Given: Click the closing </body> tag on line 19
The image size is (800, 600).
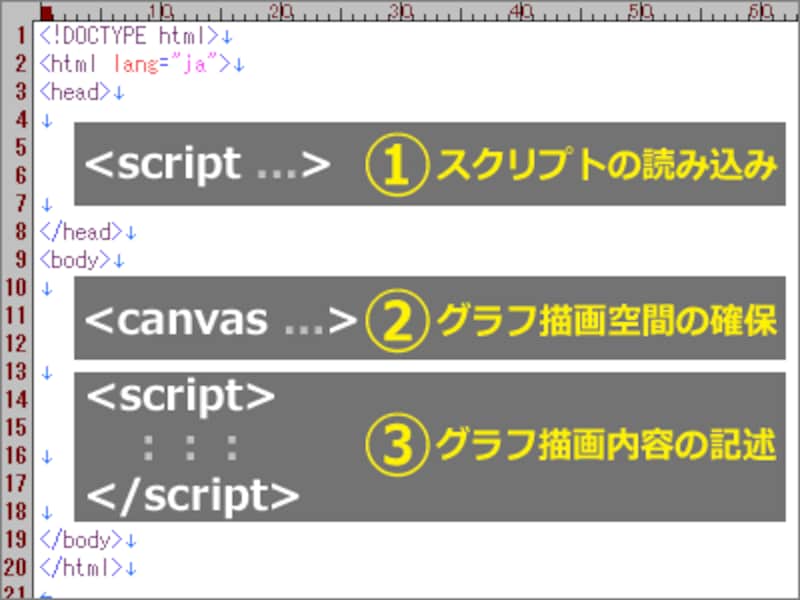Looking at the screenshot, I should pos(81,540).
